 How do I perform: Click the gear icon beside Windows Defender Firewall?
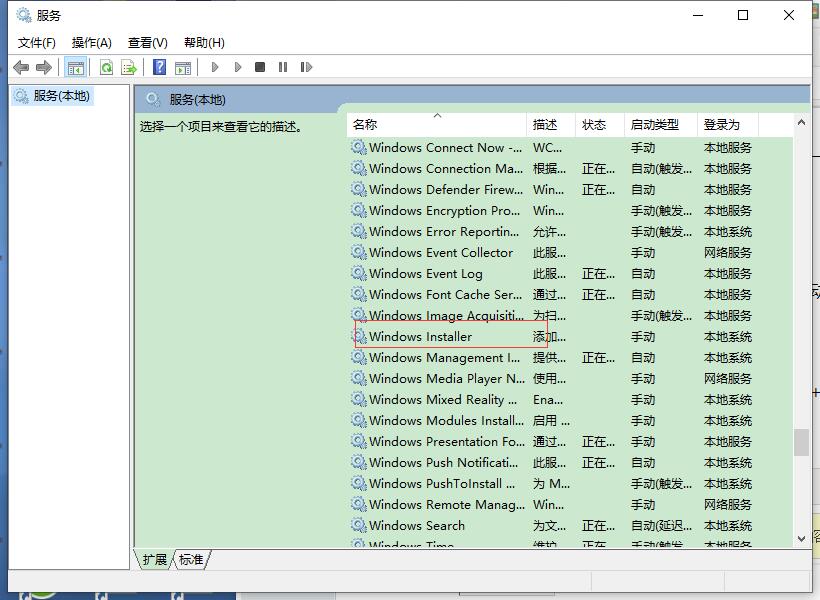(x=358, y=189)
